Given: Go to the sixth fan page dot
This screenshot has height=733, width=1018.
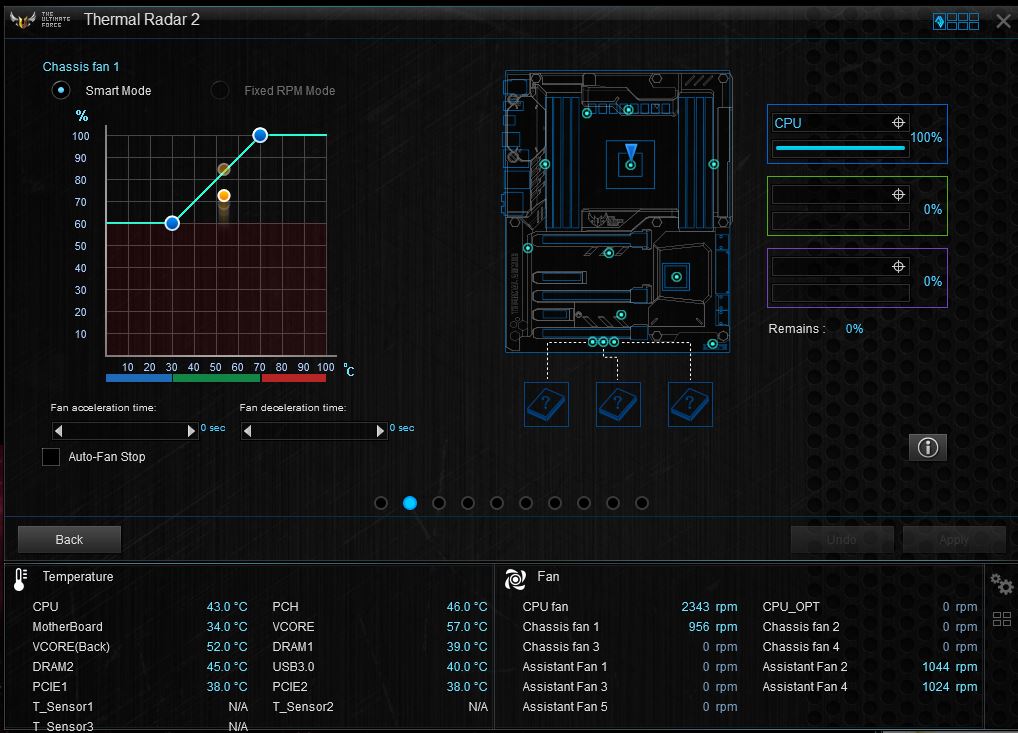Looking at the screenshot, I should (526, 503).
